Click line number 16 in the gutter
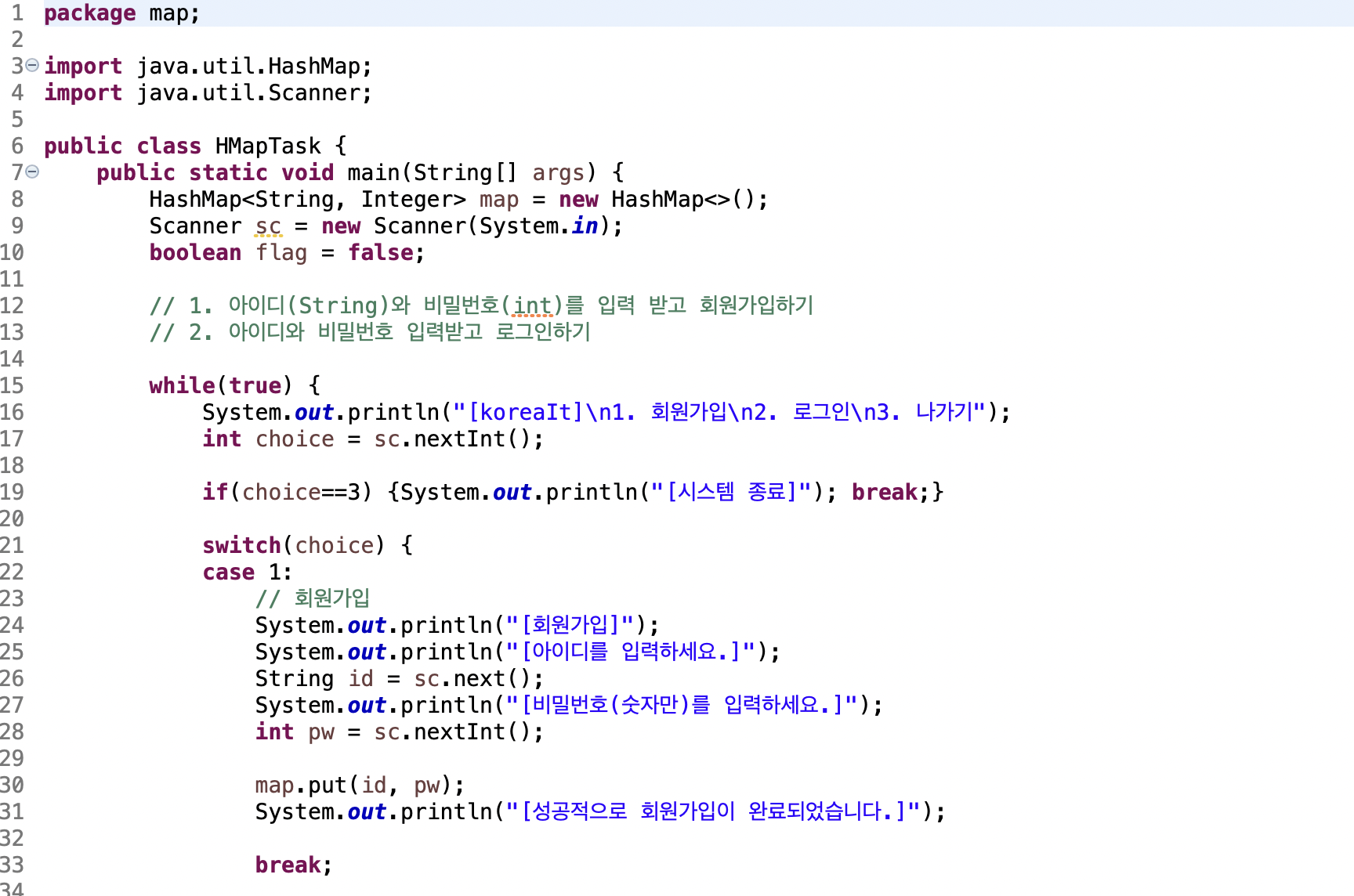 point(13,413)
